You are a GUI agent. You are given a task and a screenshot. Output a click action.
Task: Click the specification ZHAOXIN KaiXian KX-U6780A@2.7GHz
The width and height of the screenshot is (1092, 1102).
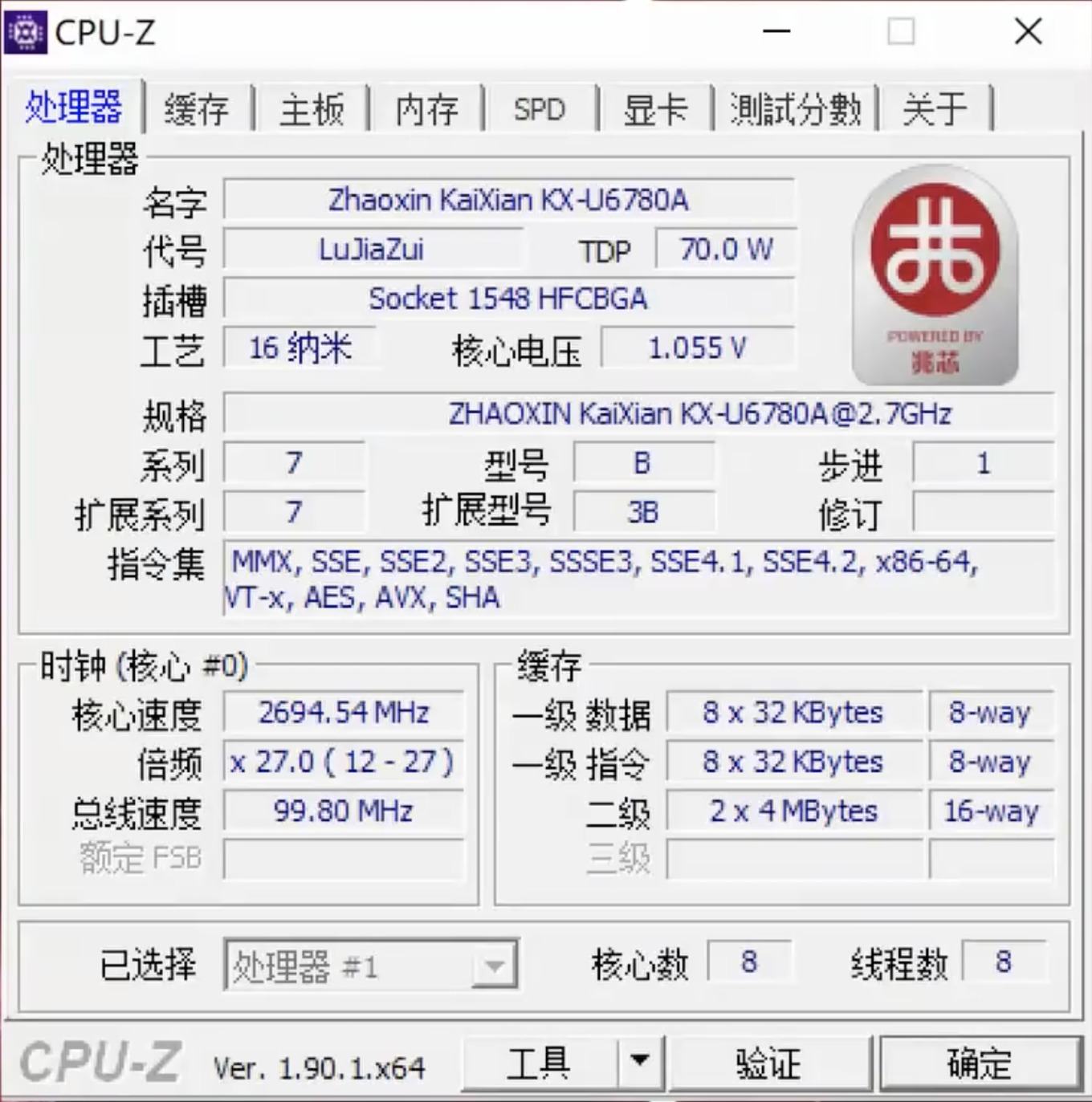[638, 413]
